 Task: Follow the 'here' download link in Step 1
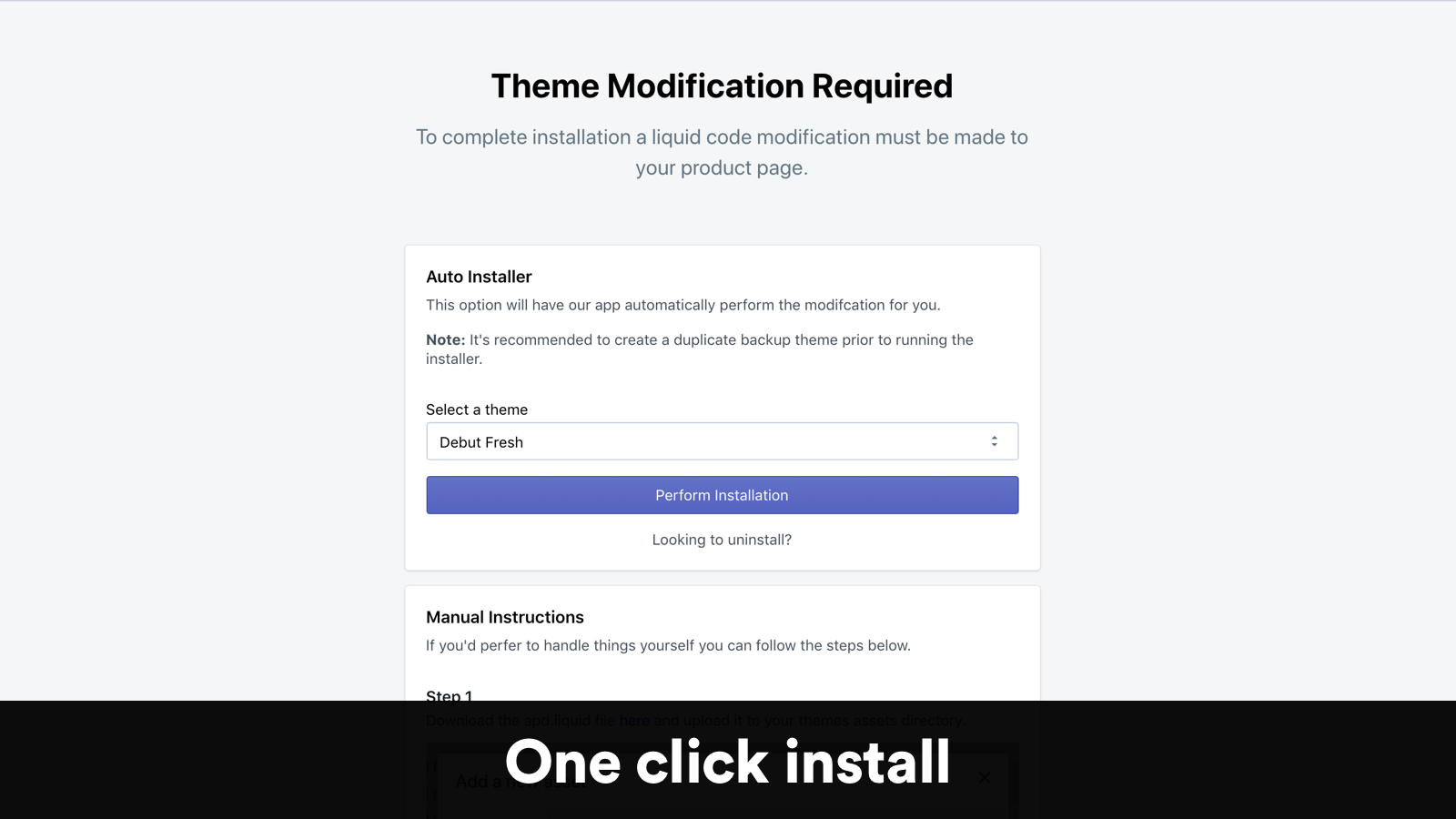(x=634, y=721)
